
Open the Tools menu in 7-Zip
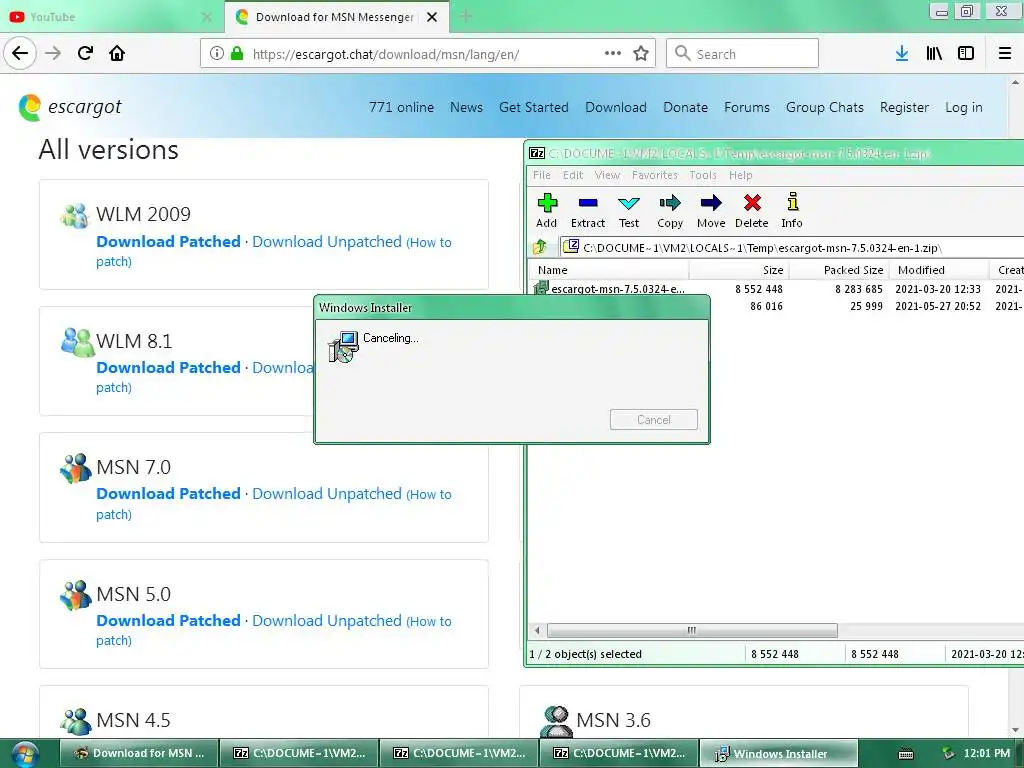coord(703,175)
